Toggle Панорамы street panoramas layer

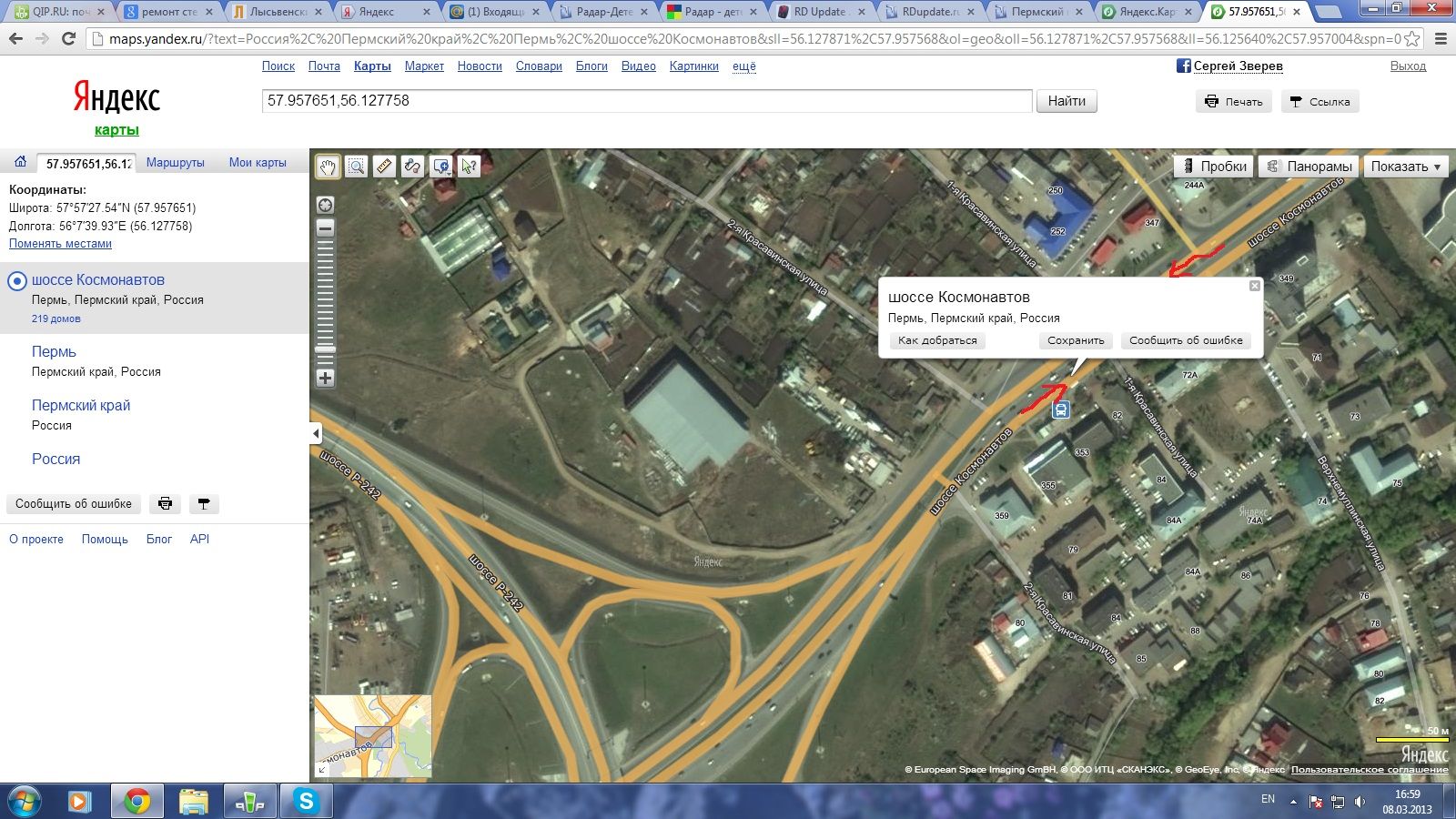pyautogui.click(x=1309, y=167)
